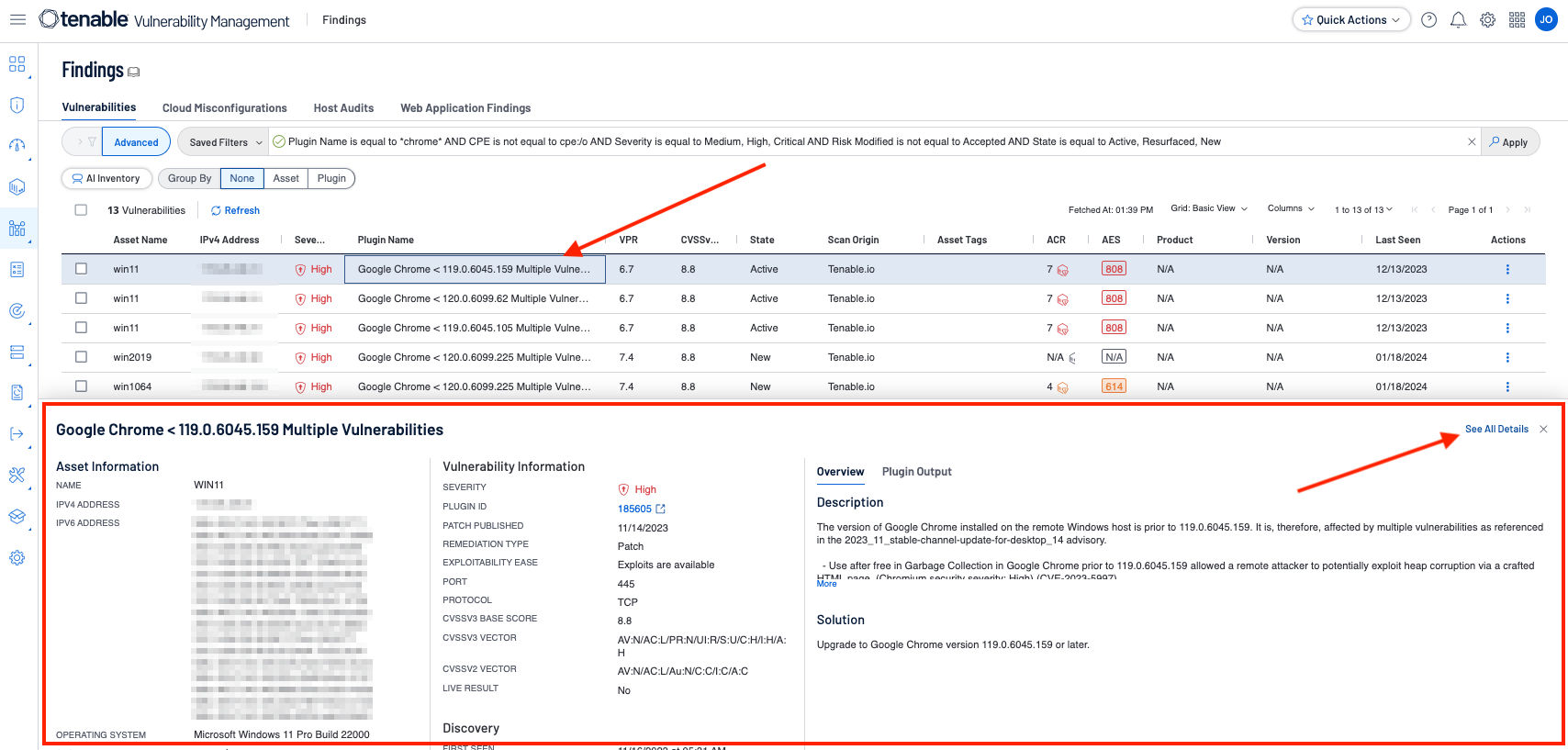Select the win2019 row checkbox
The height and width of the screenshot is (750, 1568).
(81, 357)
